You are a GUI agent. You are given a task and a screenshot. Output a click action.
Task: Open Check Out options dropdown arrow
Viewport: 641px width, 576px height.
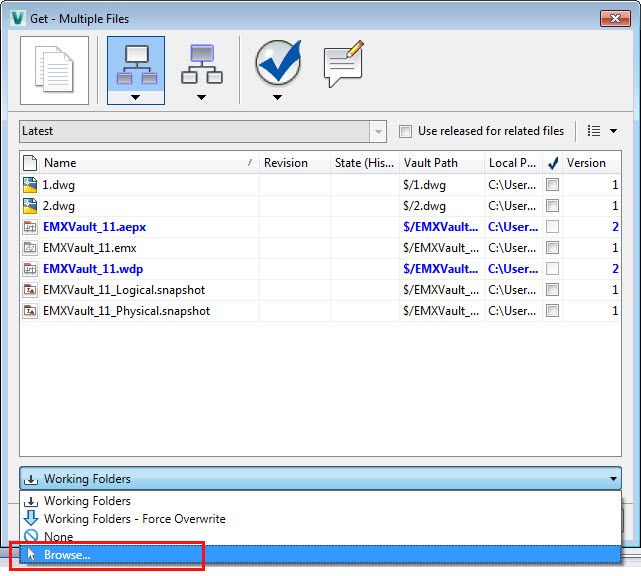277,97
